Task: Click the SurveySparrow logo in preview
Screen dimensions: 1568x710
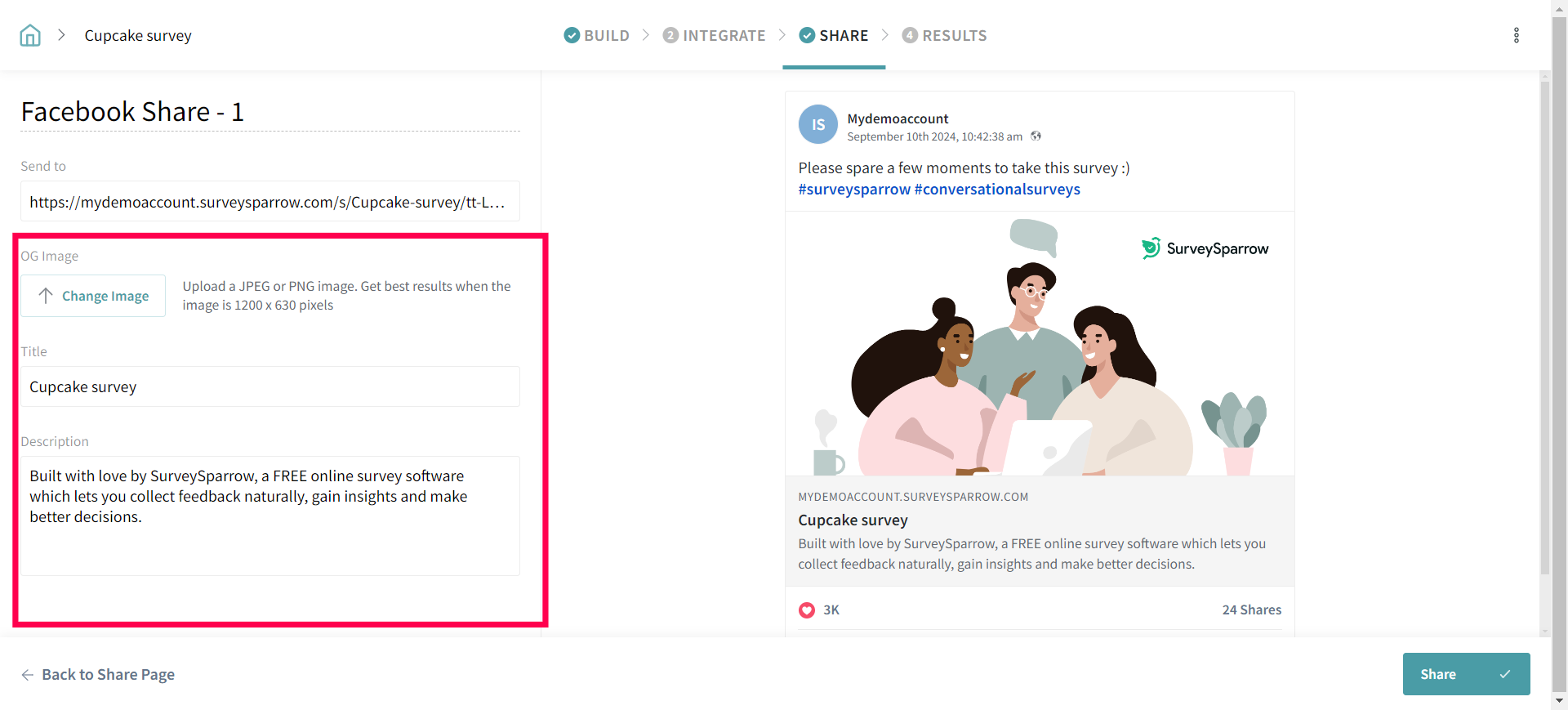Action: 1205,248
